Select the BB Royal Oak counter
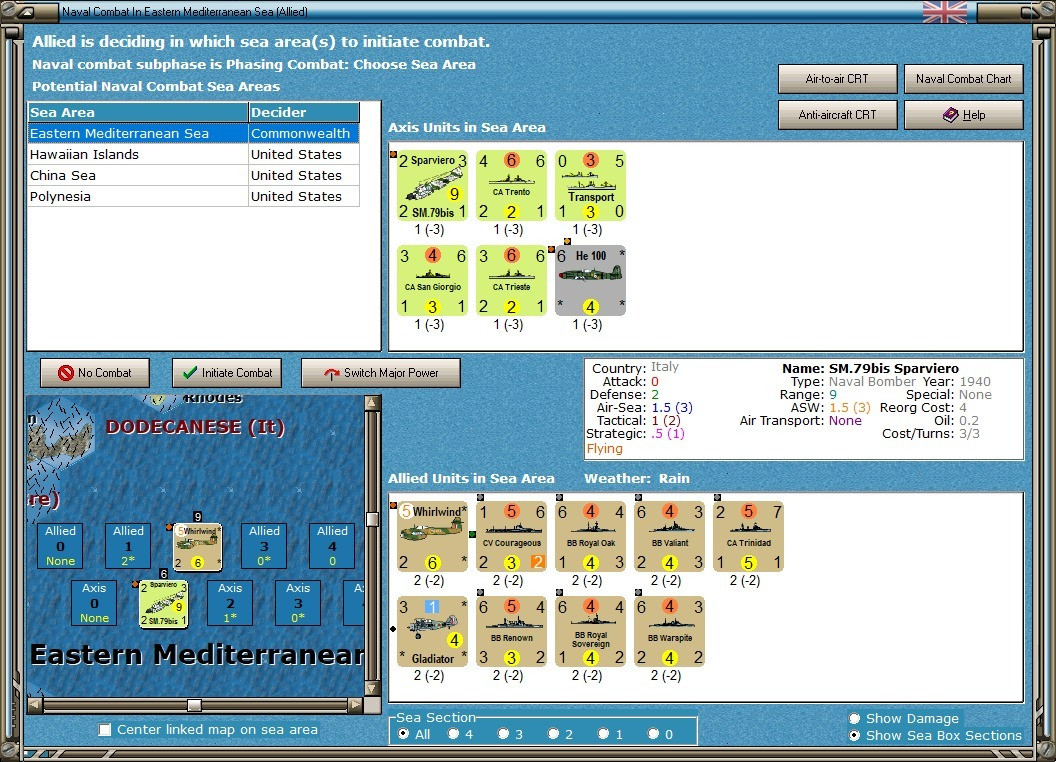Image resolution: width=1056 pixels, height=762 pixels. click(591, 536)
